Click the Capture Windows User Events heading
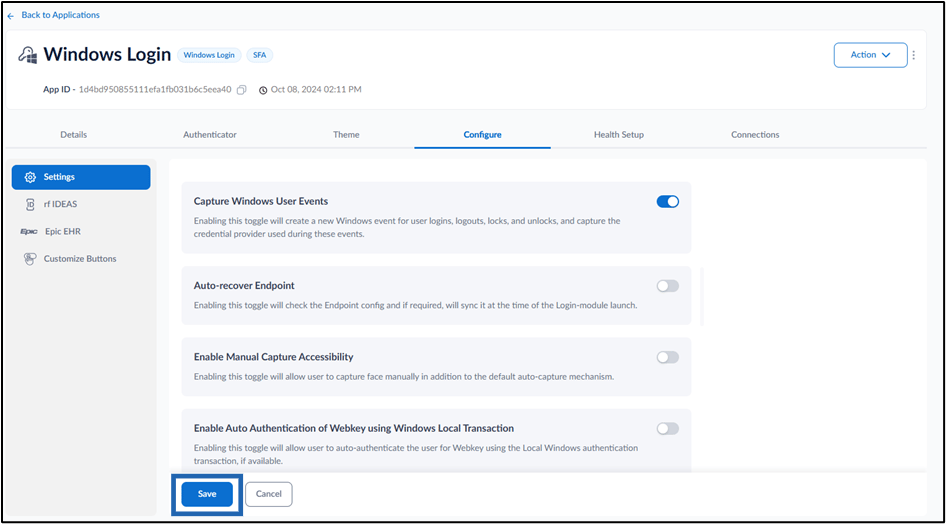The width and height of the screenshot is (946, 524). [x=261, y=201]
